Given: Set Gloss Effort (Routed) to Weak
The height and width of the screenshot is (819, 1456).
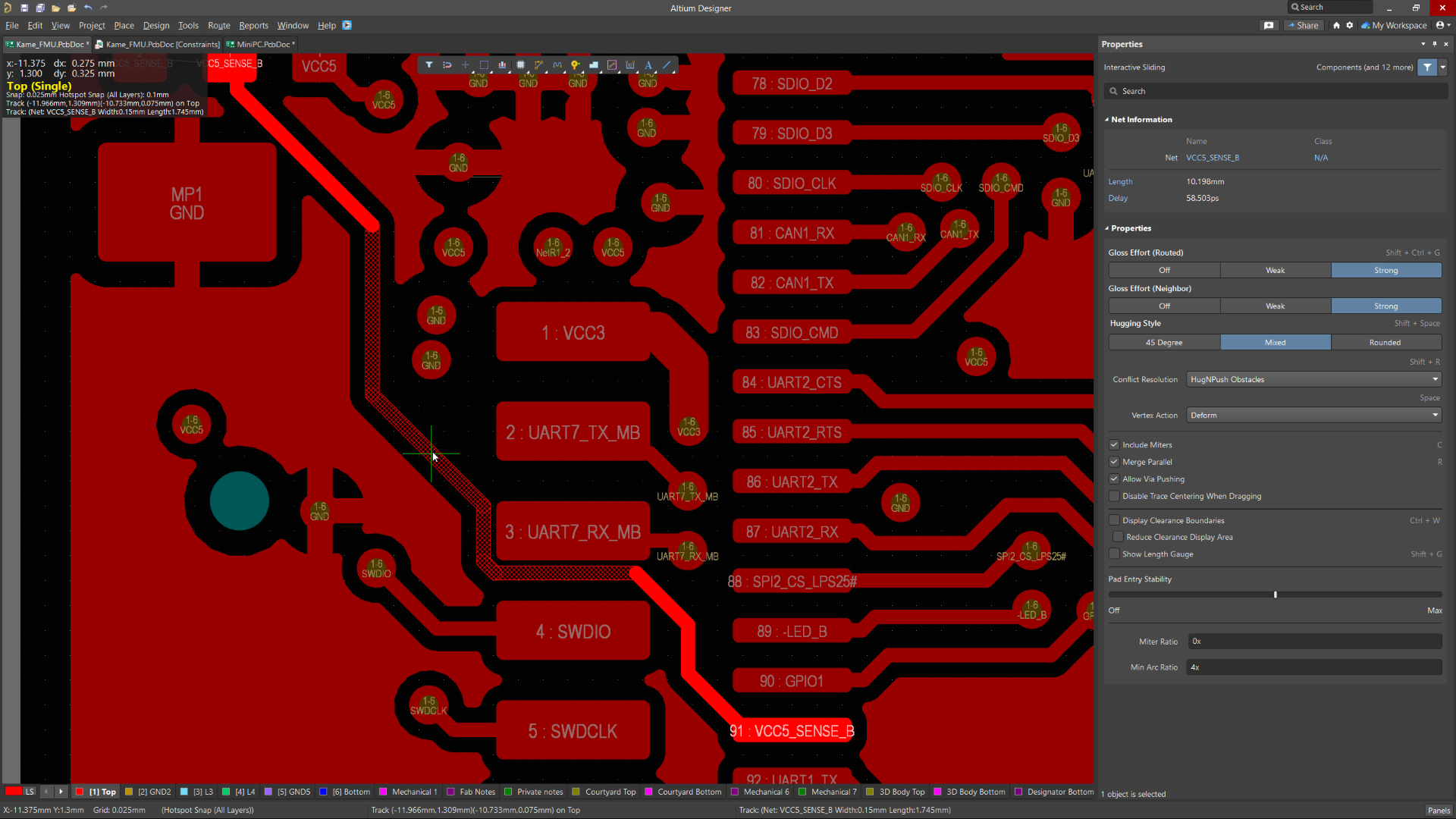Looking at the screenshot, I should click(x=1275, y=271).
